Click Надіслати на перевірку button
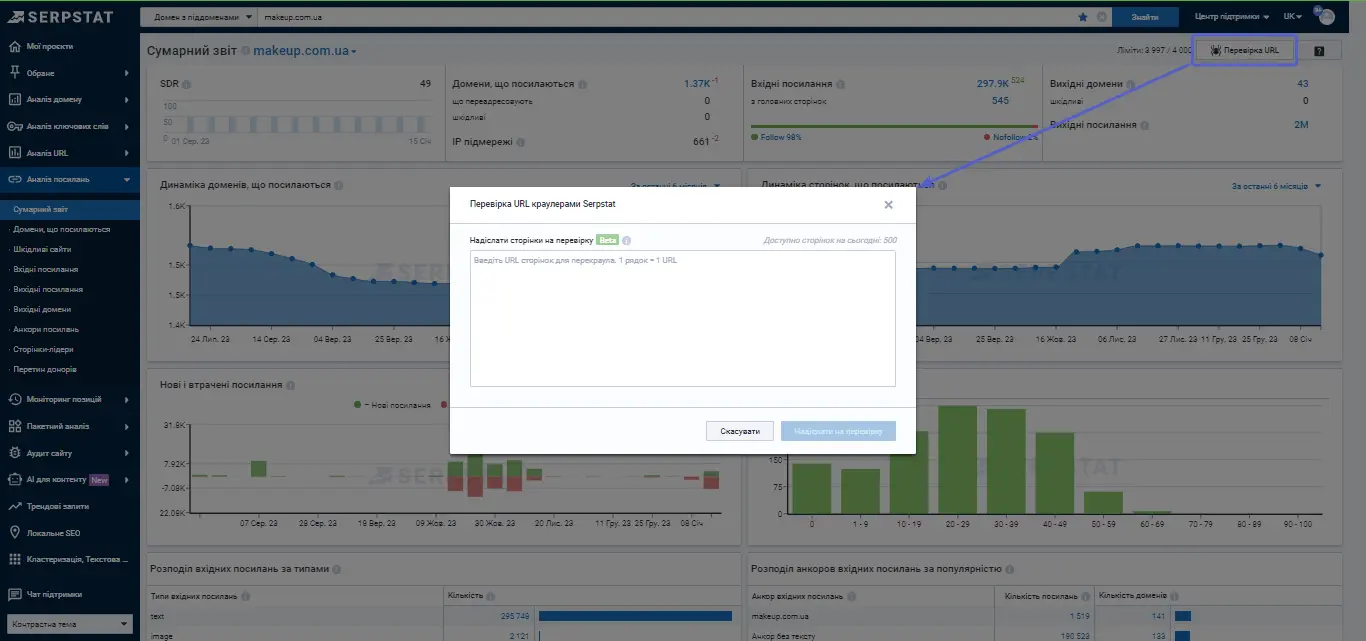Image resolution: width=1366 pixels, height=641 pixels. coord(838,431)
